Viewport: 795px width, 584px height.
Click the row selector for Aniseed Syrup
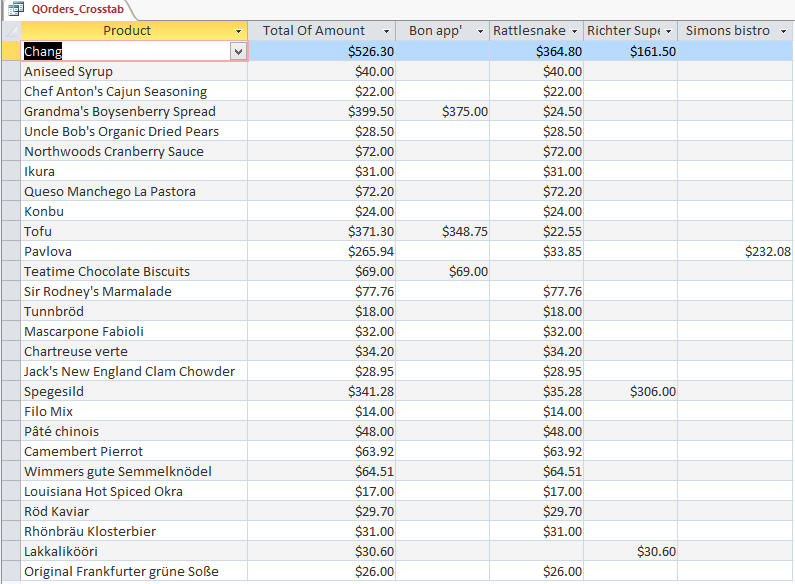[x=10, y=71]
